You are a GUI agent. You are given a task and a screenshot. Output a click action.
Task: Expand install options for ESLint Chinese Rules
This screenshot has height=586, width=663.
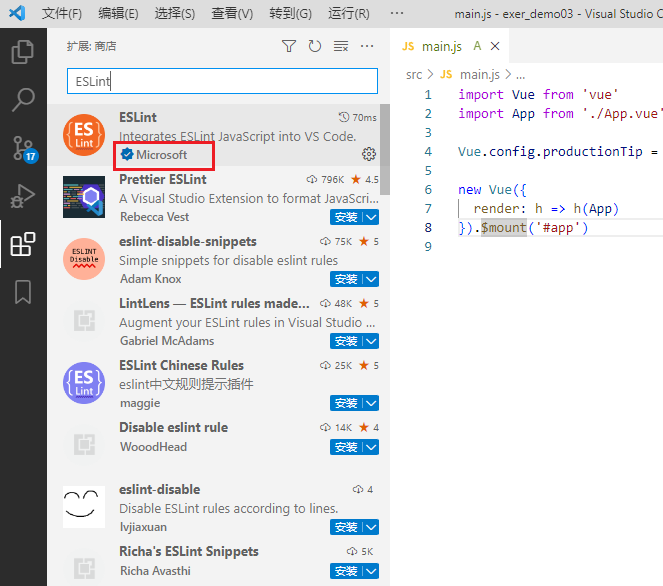(371, 403)
